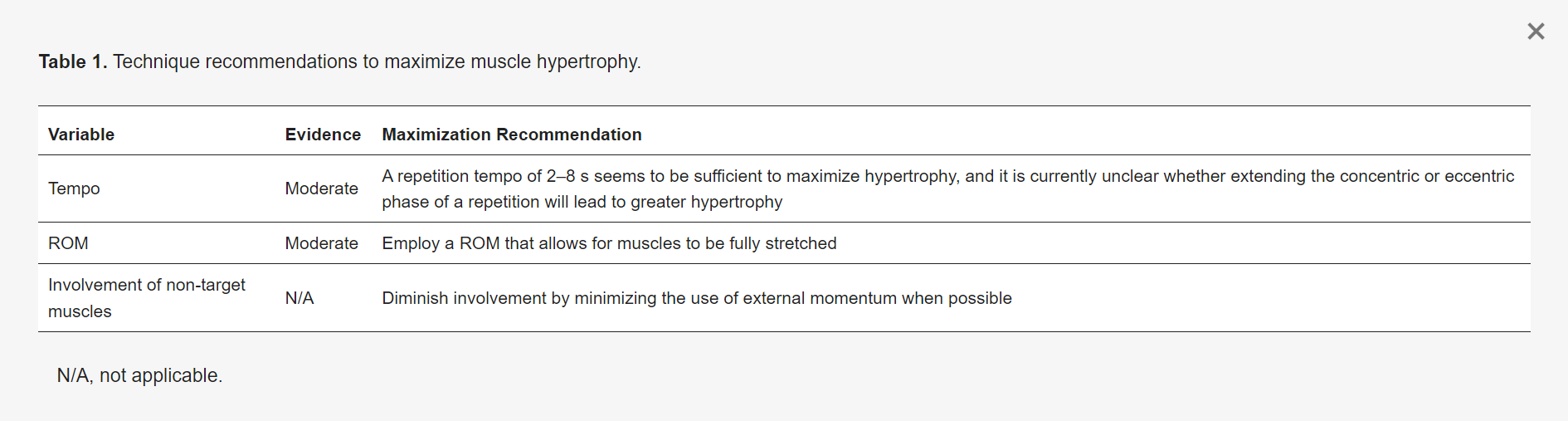Click the bold "Table 1." label

[73, 62]
